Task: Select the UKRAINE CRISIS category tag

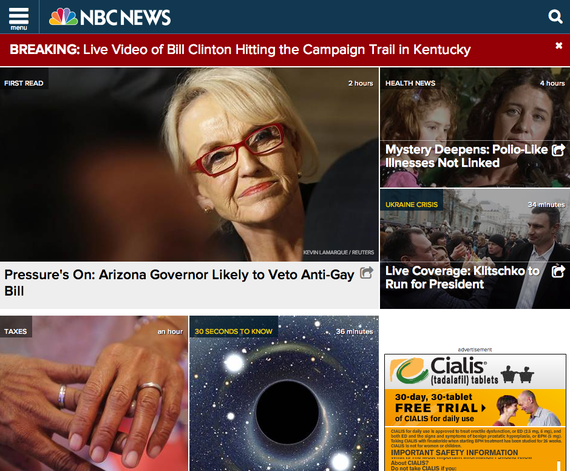Action: (412, 205)
